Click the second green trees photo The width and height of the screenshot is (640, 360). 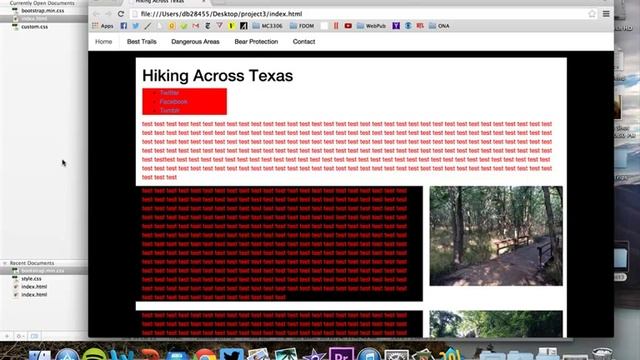[x=496, y=324]
